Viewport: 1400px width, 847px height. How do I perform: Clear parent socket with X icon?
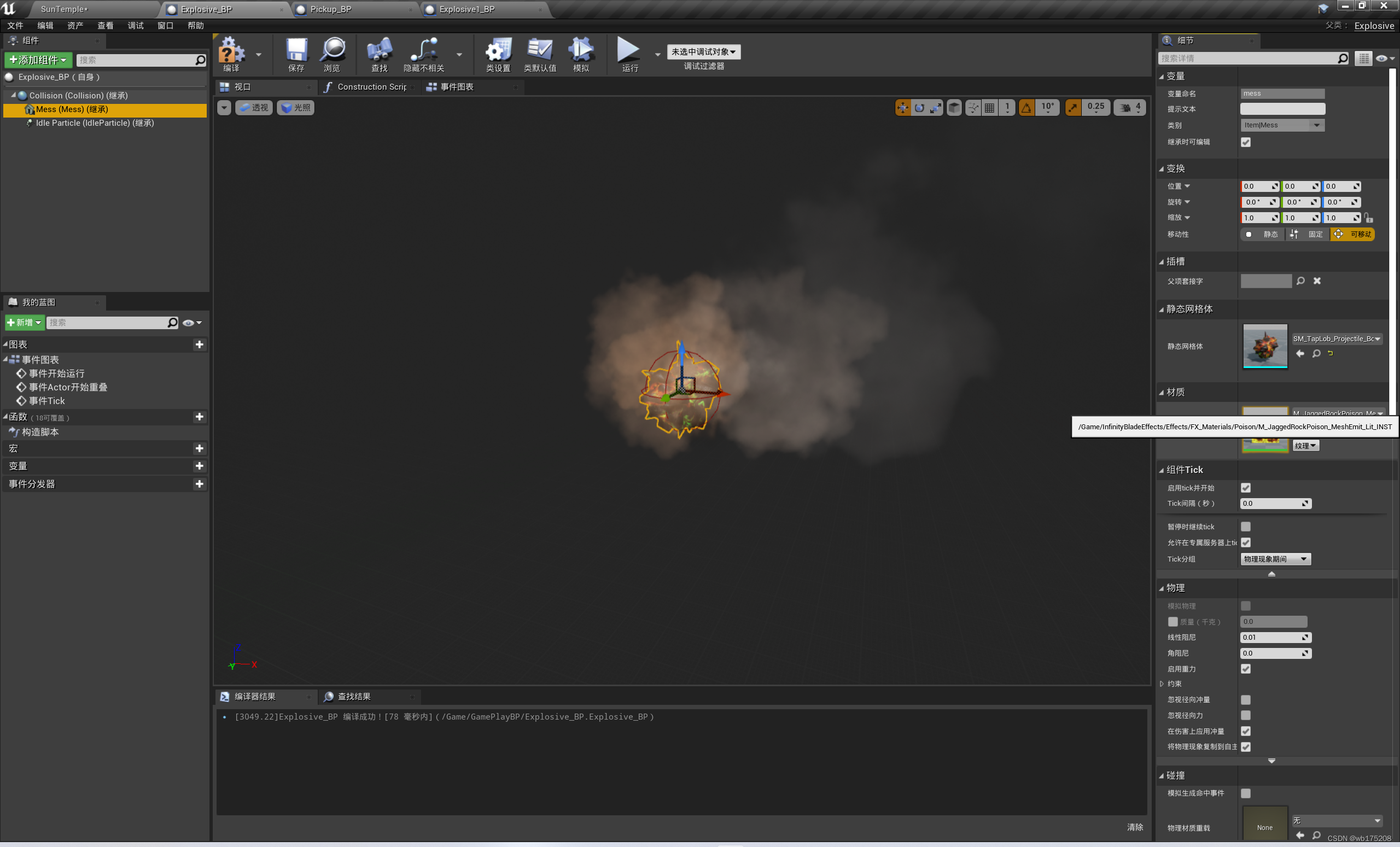pos(1317,281)
